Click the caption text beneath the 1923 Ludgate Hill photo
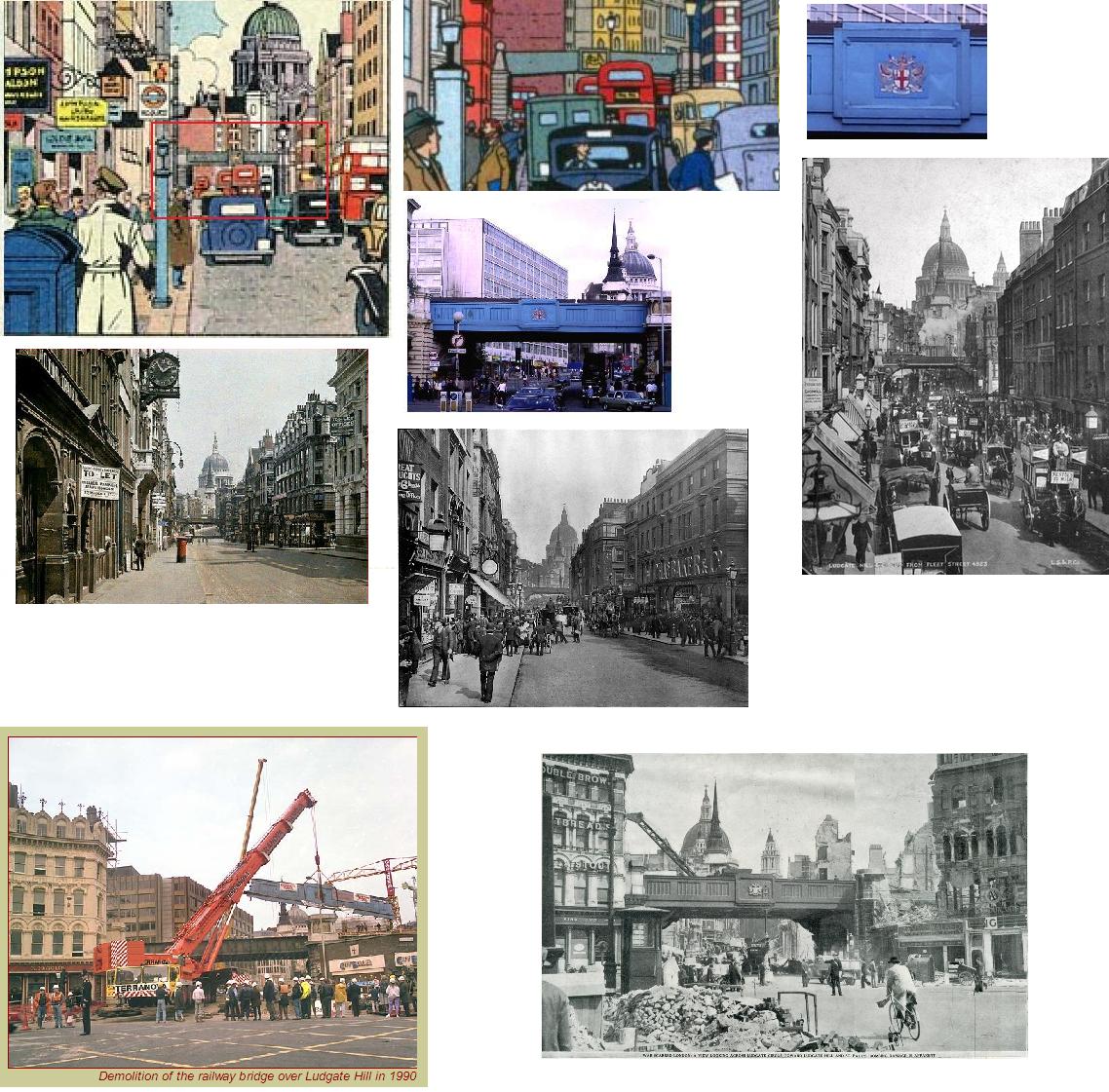 click(895, 565)
